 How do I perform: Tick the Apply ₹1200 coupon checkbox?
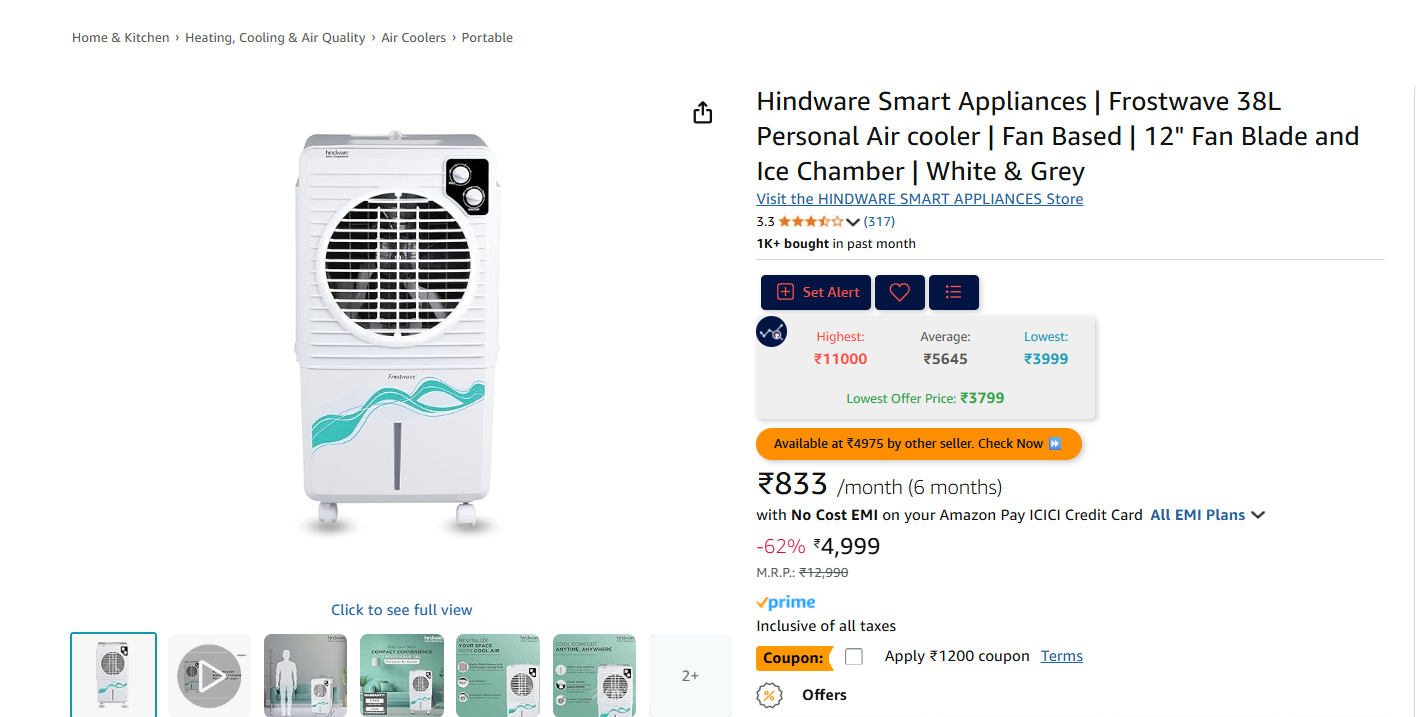pos(854,657)
